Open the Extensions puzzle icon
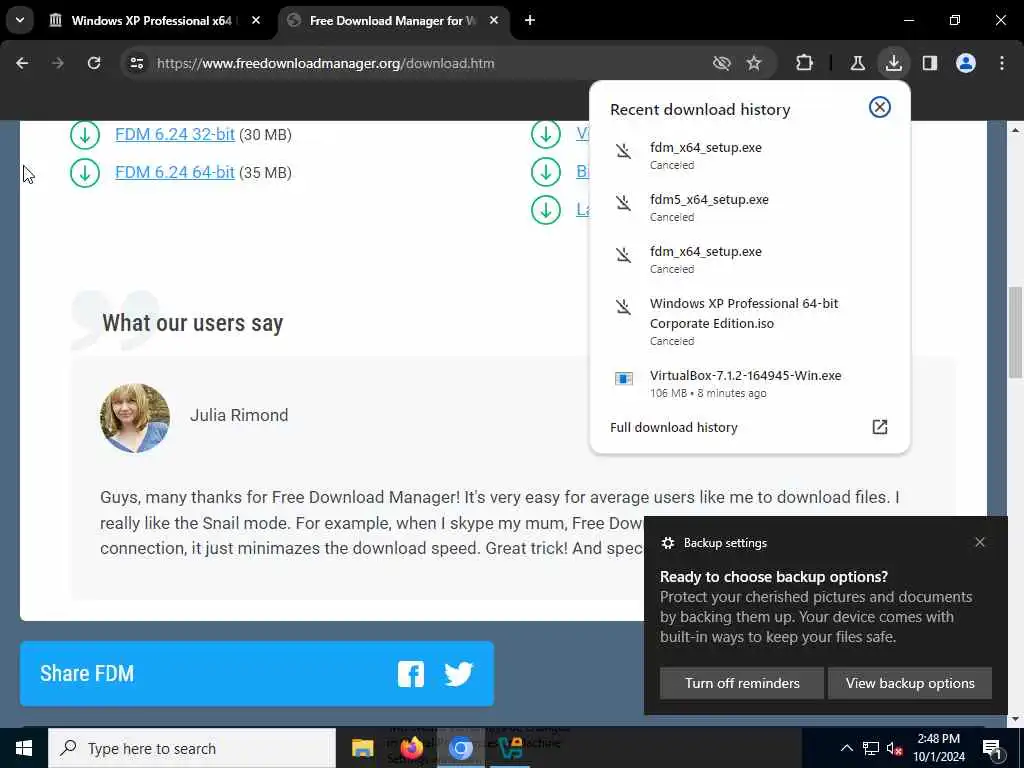This screenshot has height=768, width=1024. click(805, 63)
